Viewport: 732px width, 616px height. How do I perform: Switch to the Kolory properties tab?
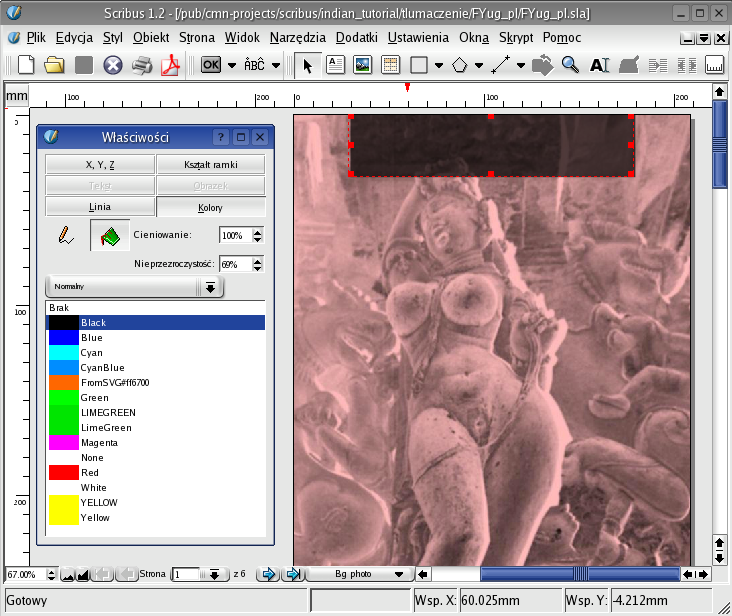click(211, 207)
